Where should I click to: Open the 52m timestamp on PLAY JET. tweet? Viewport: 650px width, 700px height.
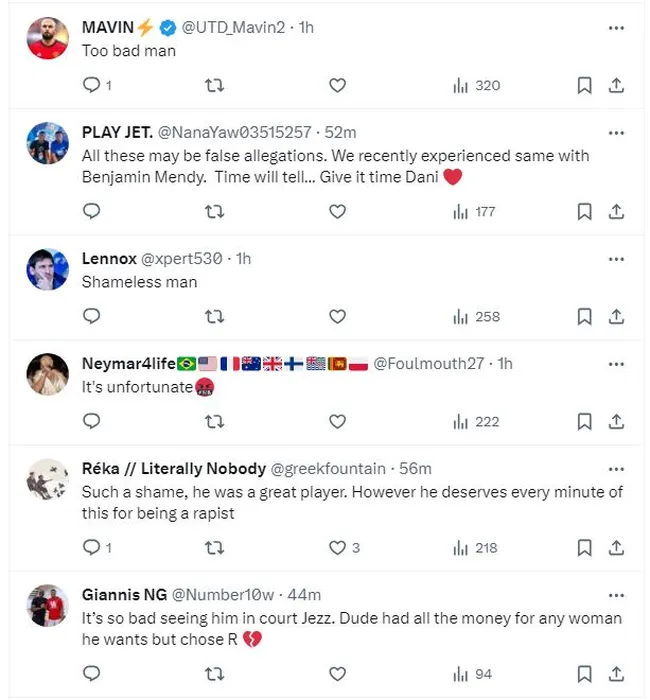click(342, 132)
